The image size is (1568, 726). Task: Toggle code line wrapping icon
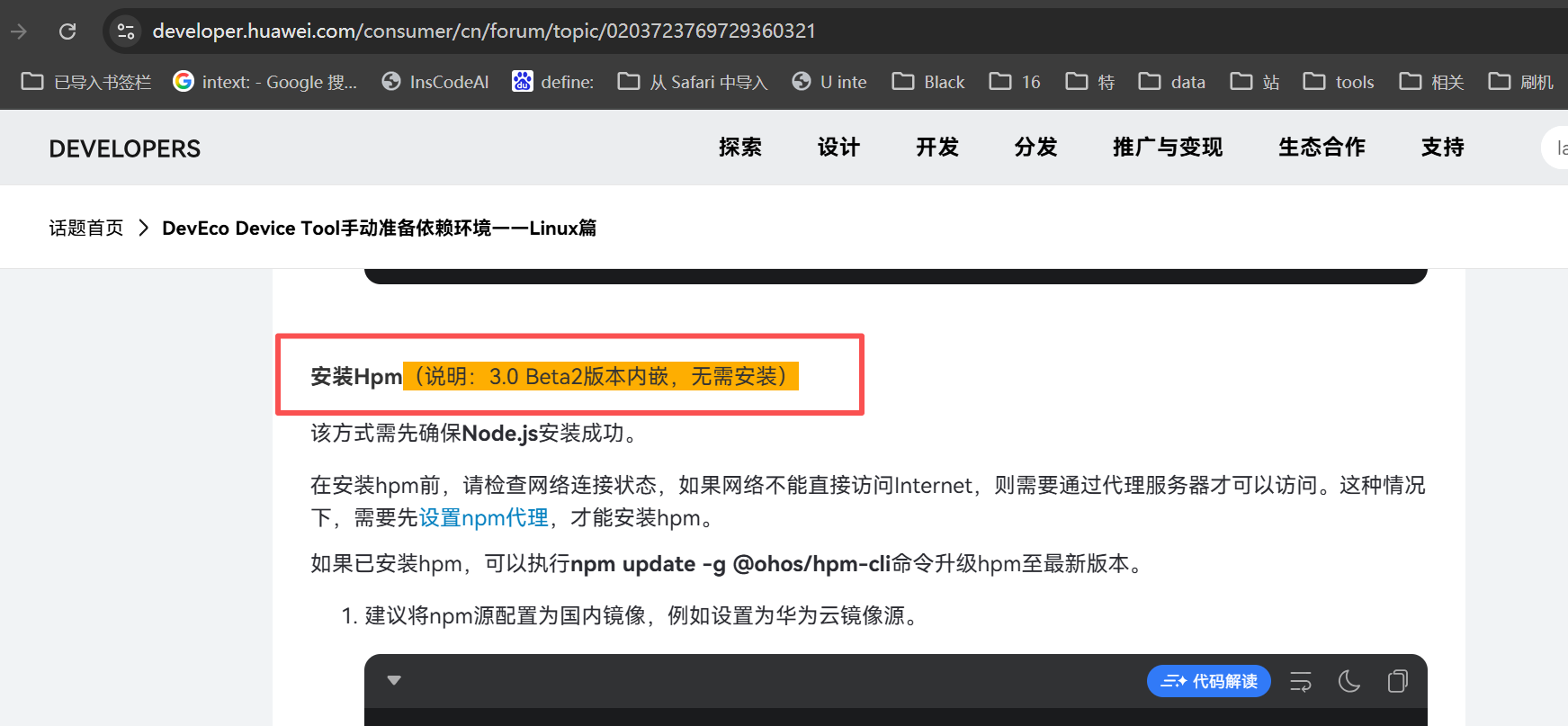(x=1301, y=682)
